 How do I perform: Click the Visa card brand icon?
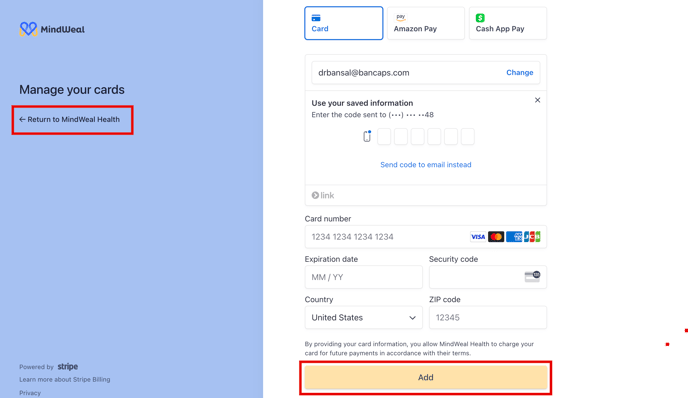coord(478,237)
